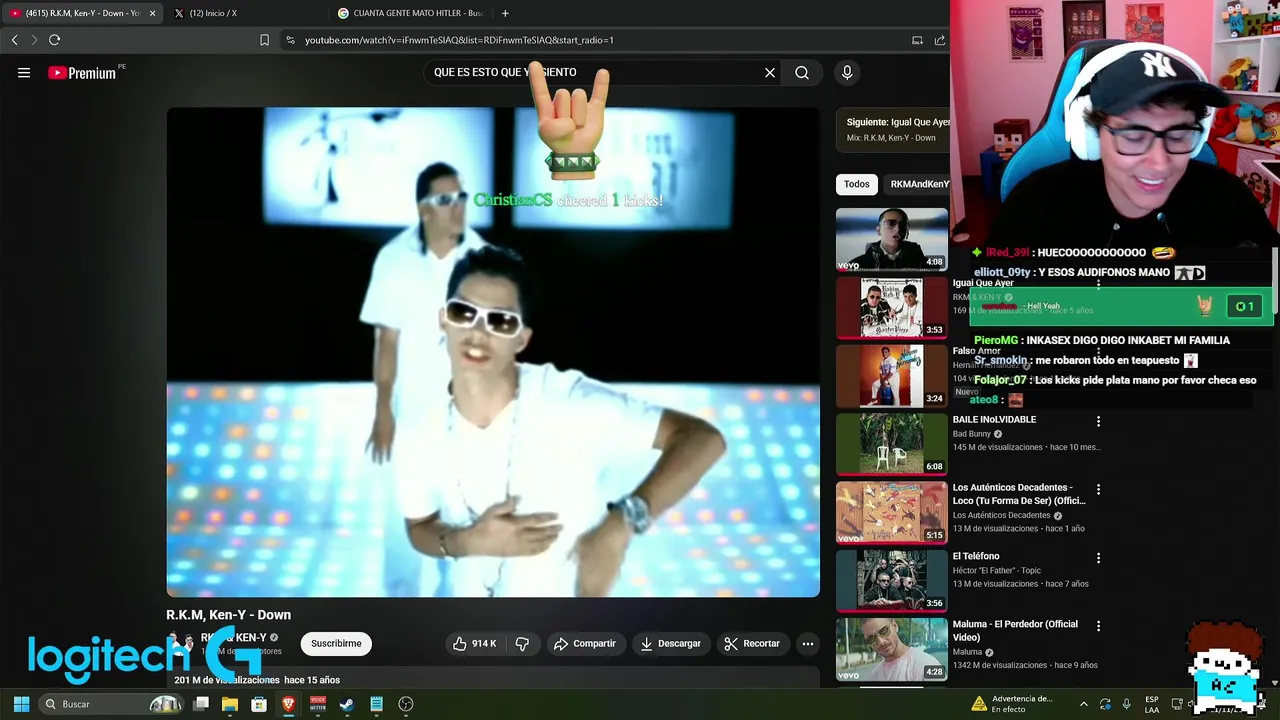Image resolution: width=1280 pixels, height=720 pixels.
Task: Open Los Auténticos Decadentes Loco thumbnail
Action: [x=892, y=511]
